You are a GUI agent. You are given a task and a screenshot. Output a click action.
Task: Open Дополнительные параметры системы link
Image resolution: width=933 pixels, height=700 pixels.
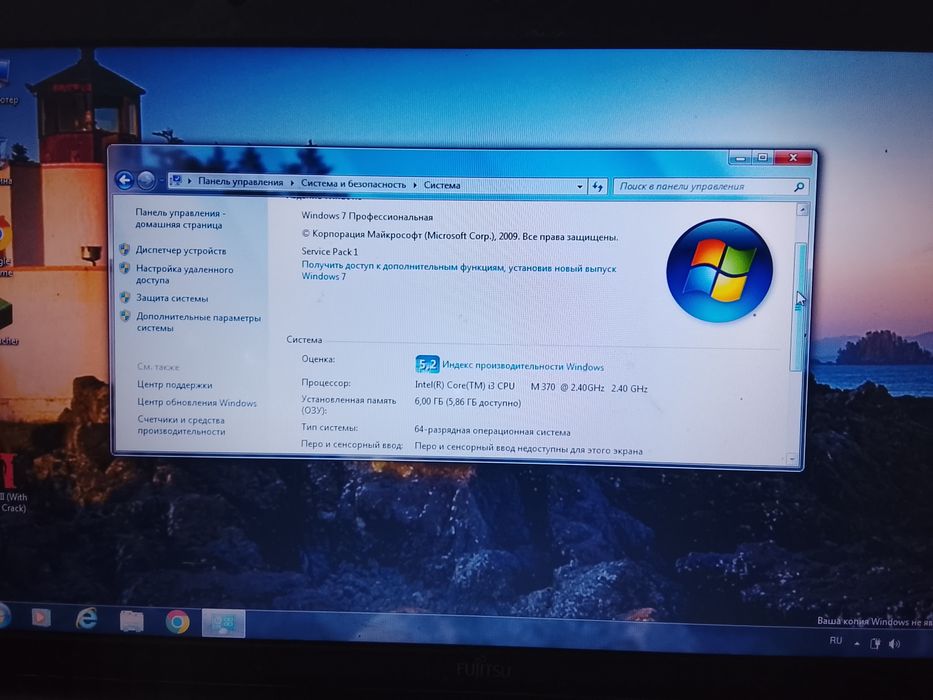pyautogui.click(x=199, y=323)
